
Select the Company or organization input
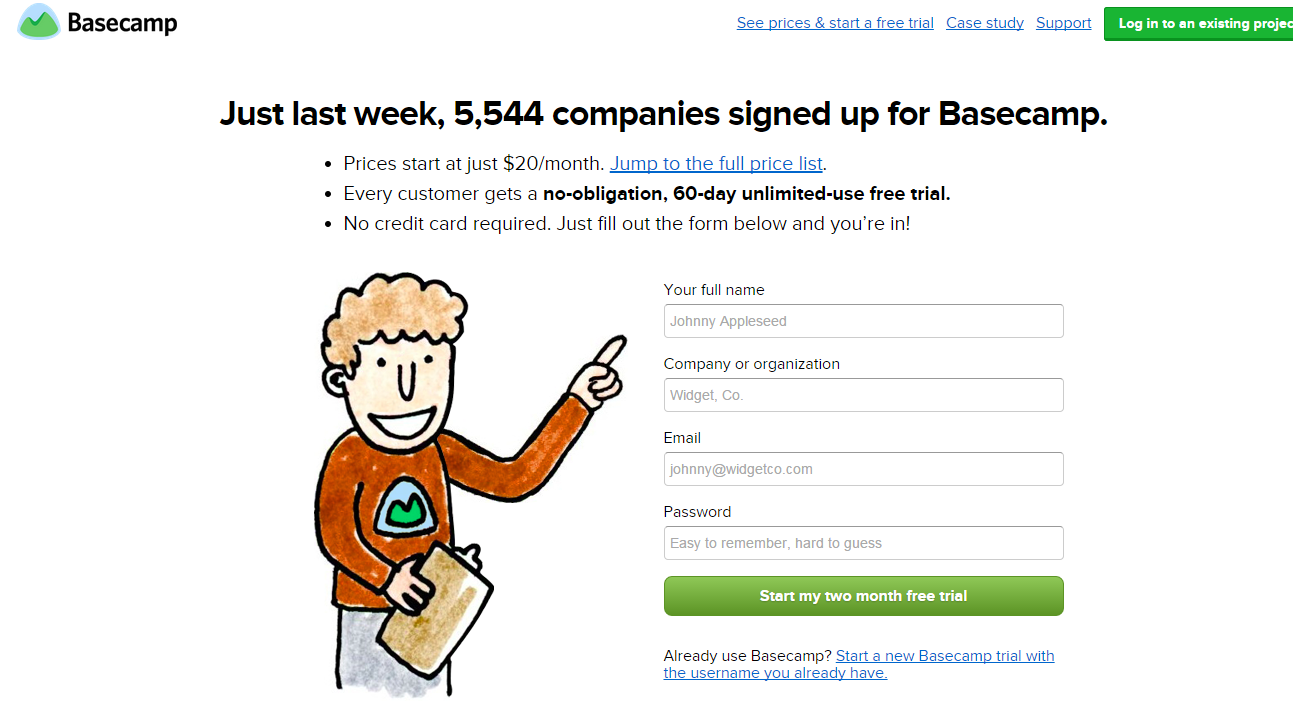(x=863, y=395)
